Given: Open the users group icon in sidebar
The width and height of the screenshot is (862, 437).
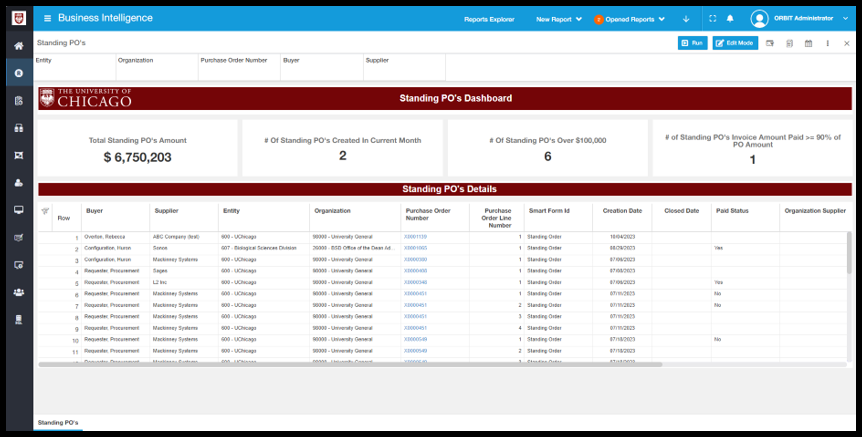Looking at the screenshot, I should [19, 292].
